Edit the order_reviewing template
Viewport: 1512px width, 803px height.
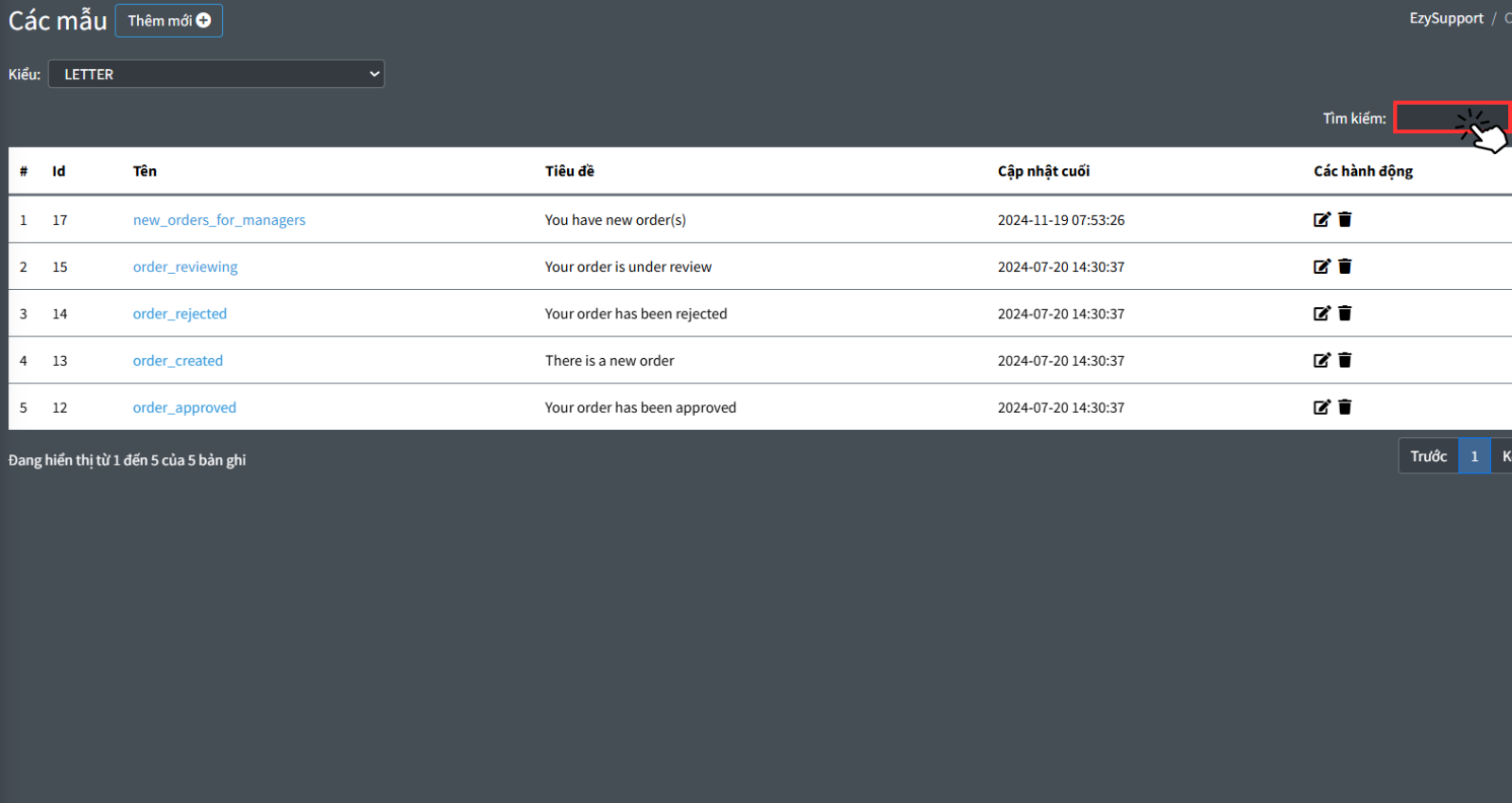(x=1321, y=266)
